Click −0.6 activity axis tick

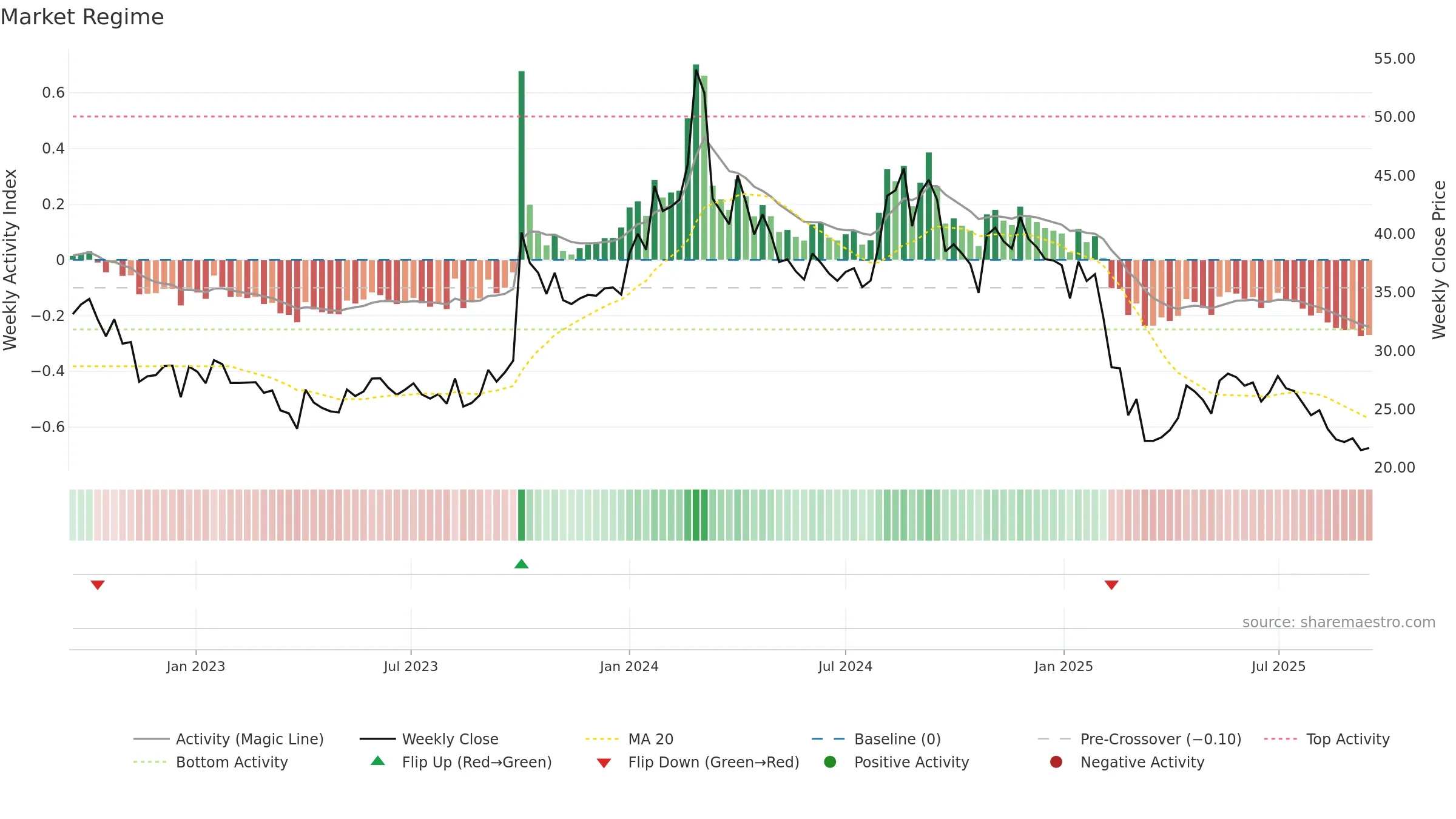pos(48,427)
